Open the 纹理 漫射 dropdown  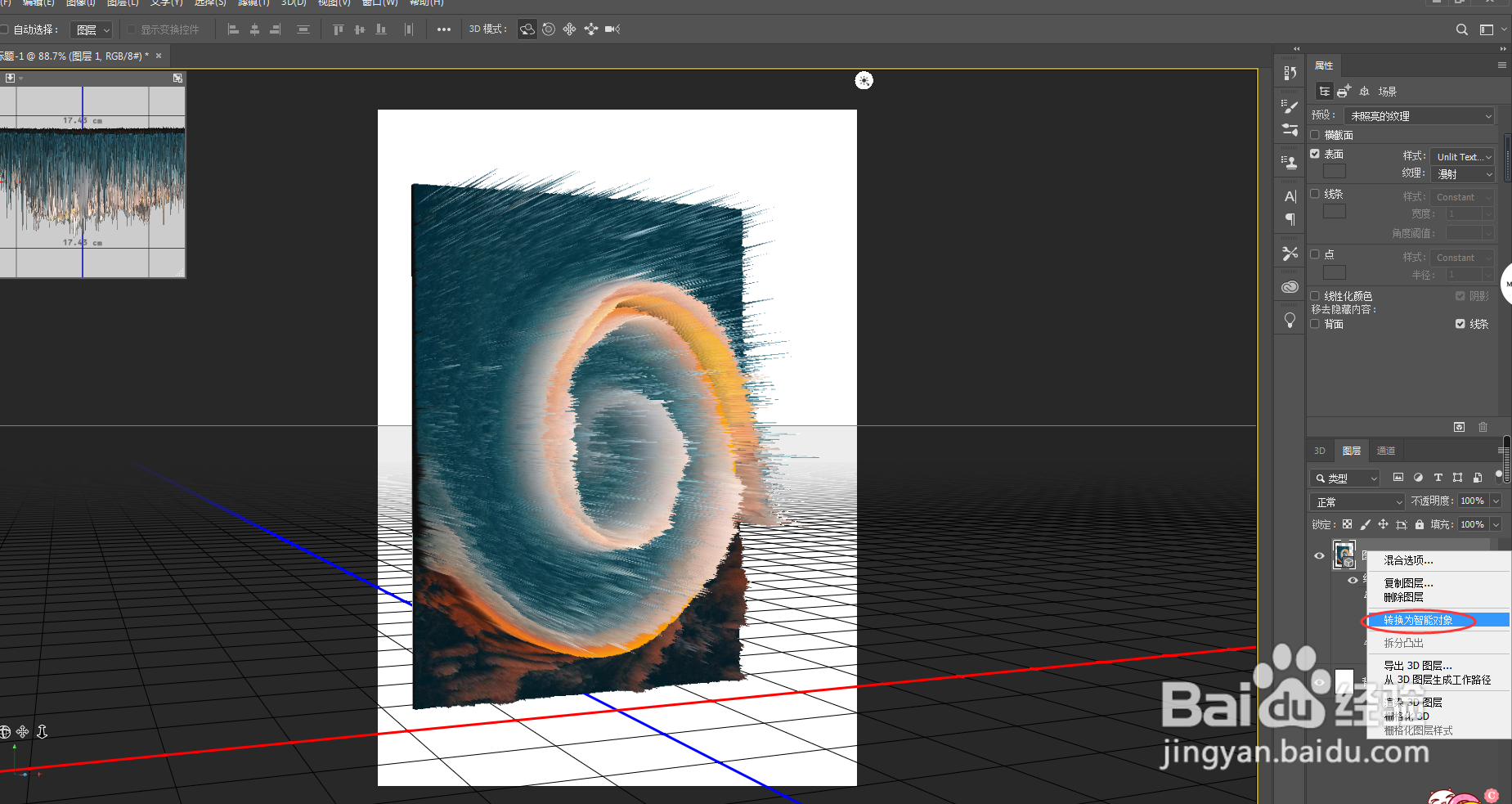tap(1463, 174)
